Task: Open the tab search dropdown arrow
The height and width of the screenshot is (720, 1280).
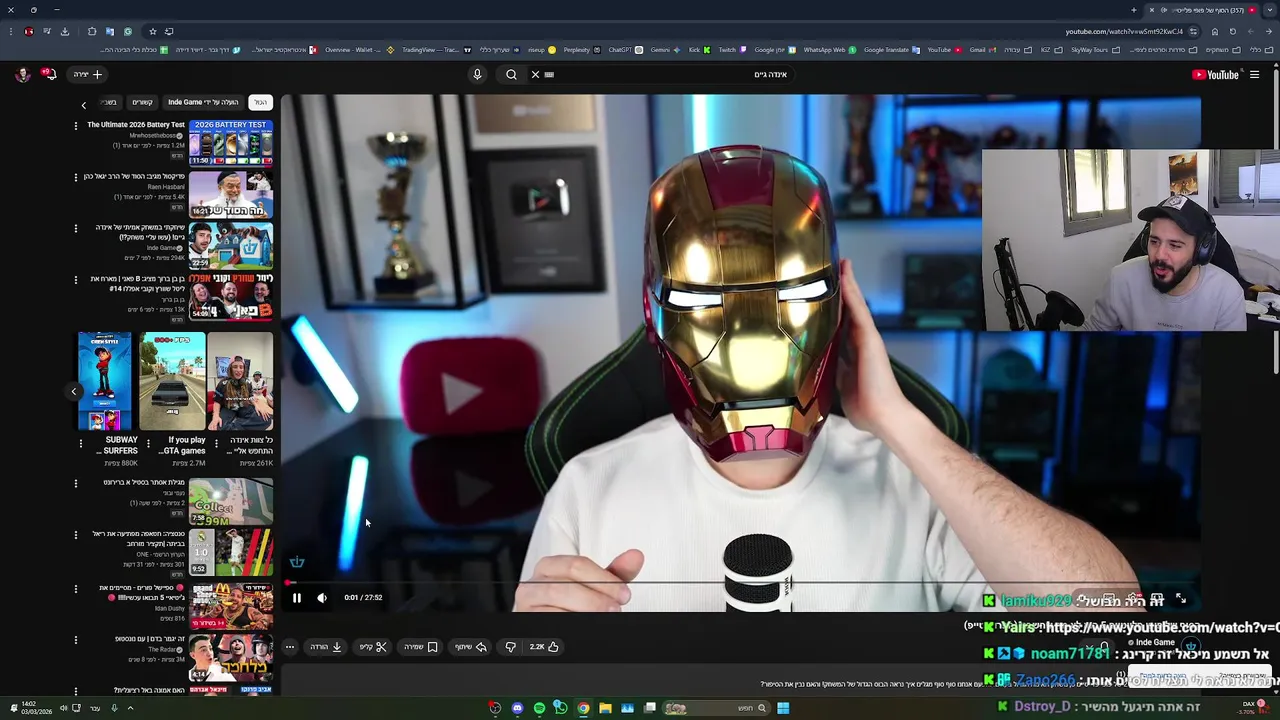Action: click(1270, 10)
